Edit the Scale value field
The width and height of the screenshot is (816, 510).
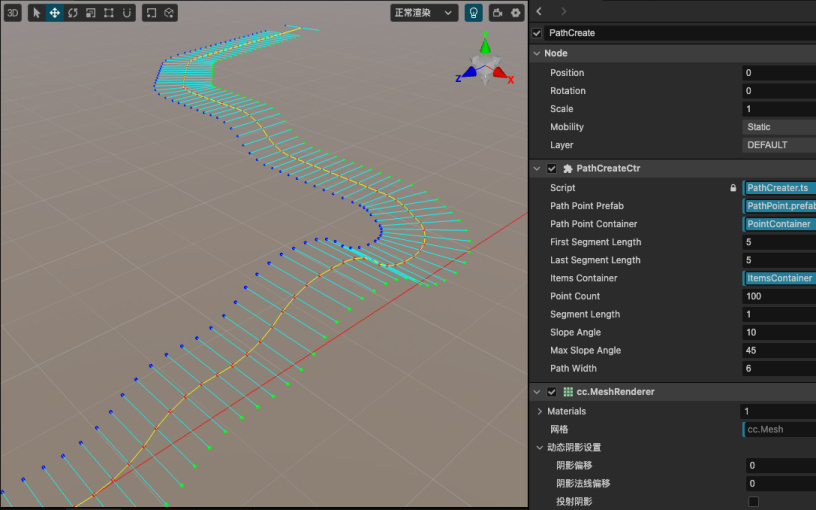[779, 109]
